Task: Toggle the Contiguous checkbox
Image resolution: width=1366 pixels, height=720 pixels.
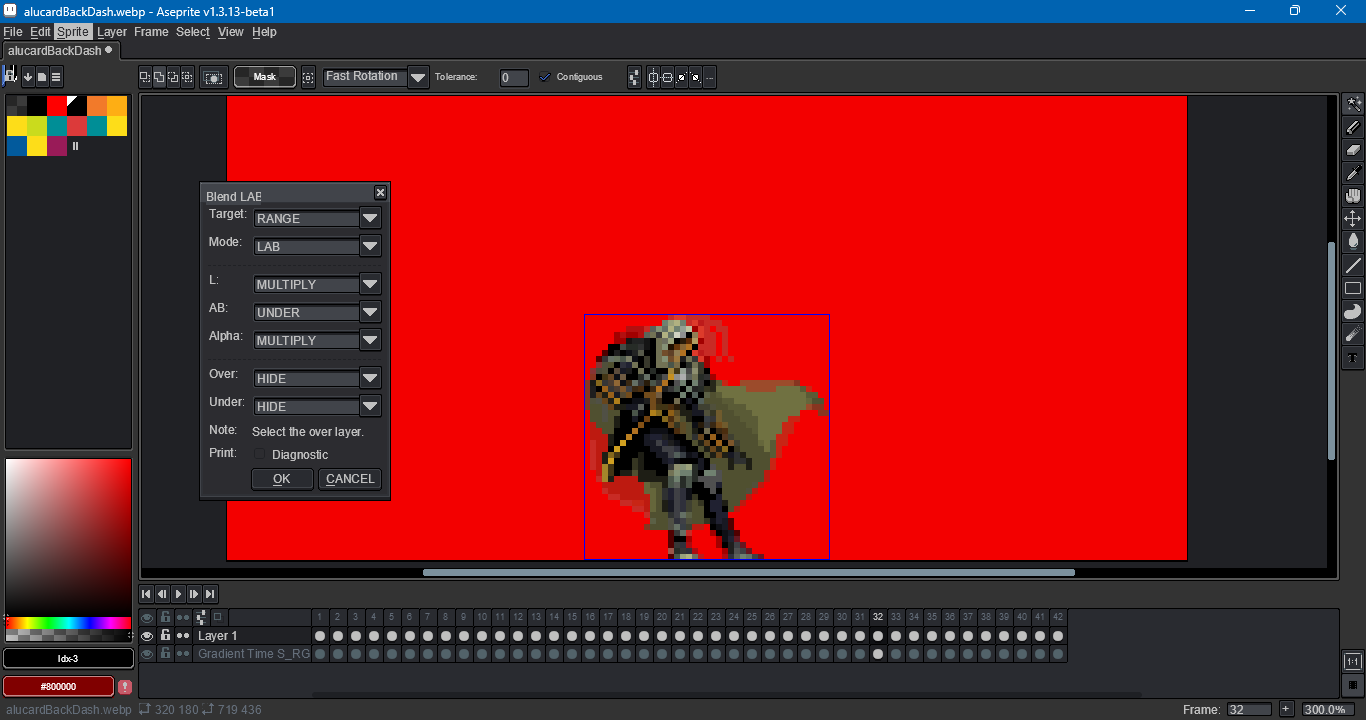Action: pyautogui.click(x=545, y=76)
